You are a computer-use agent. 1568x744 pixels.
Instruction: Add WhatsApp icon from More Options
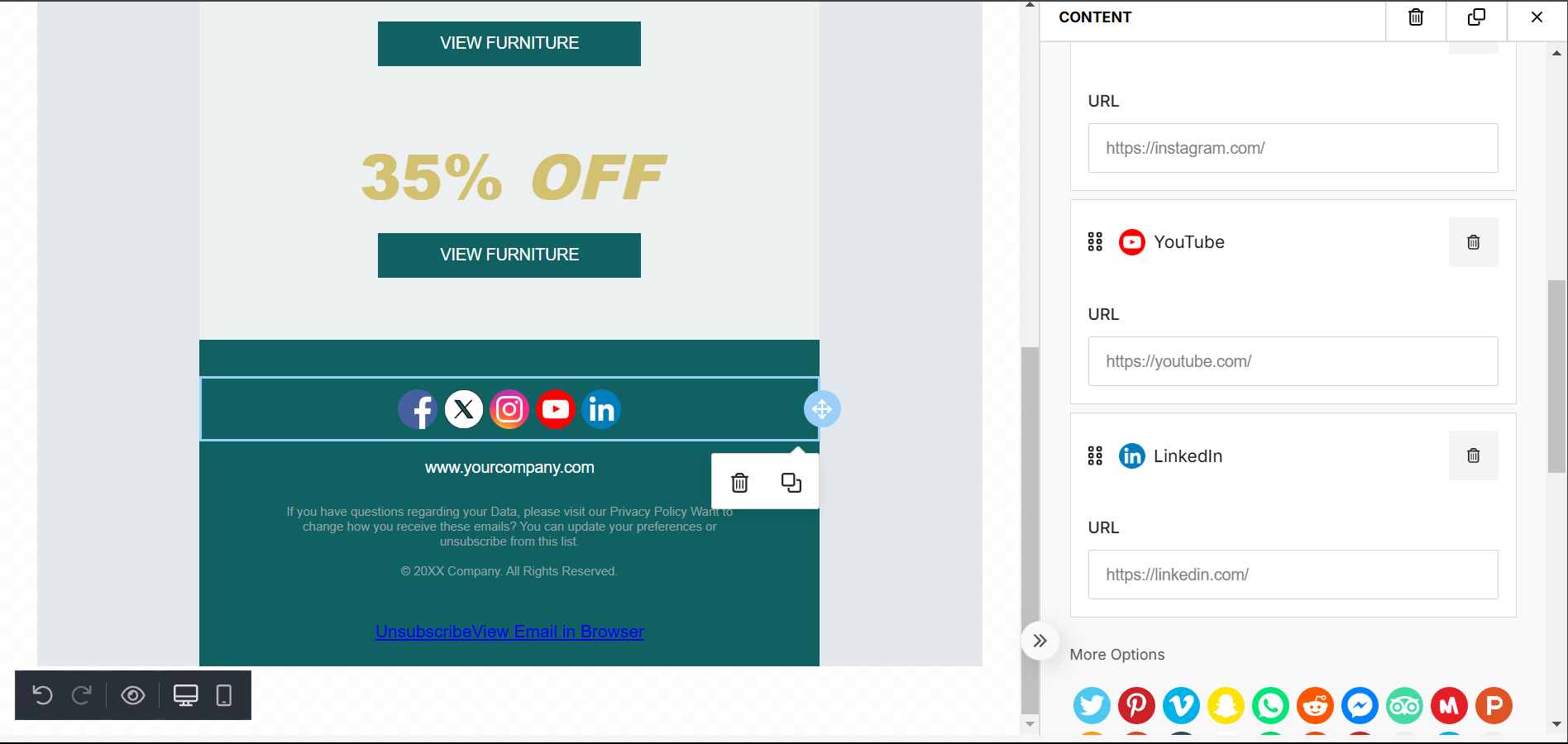click(1270, 705)
